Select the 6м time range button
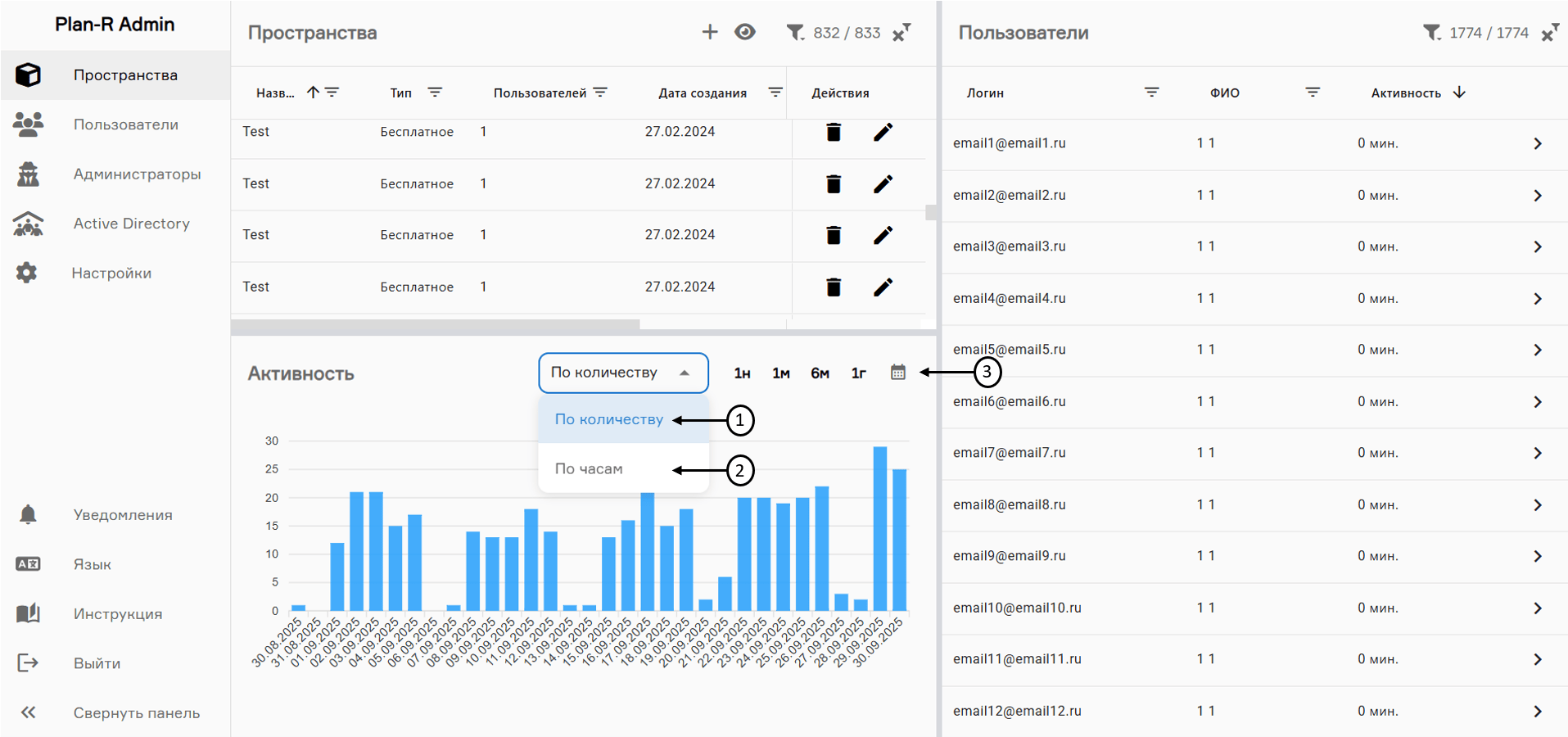Viewport: 1568px width, 737px height. pyautogui.click(x=820, y=373)
